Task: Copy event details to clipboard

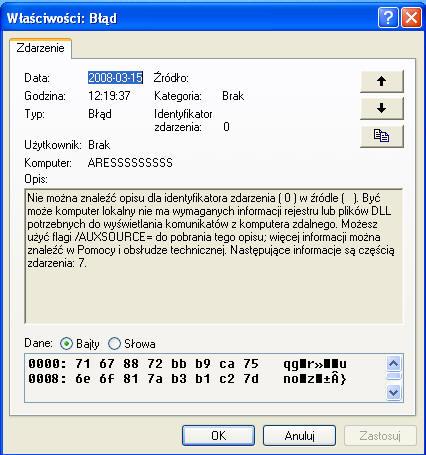Action: 382,136
